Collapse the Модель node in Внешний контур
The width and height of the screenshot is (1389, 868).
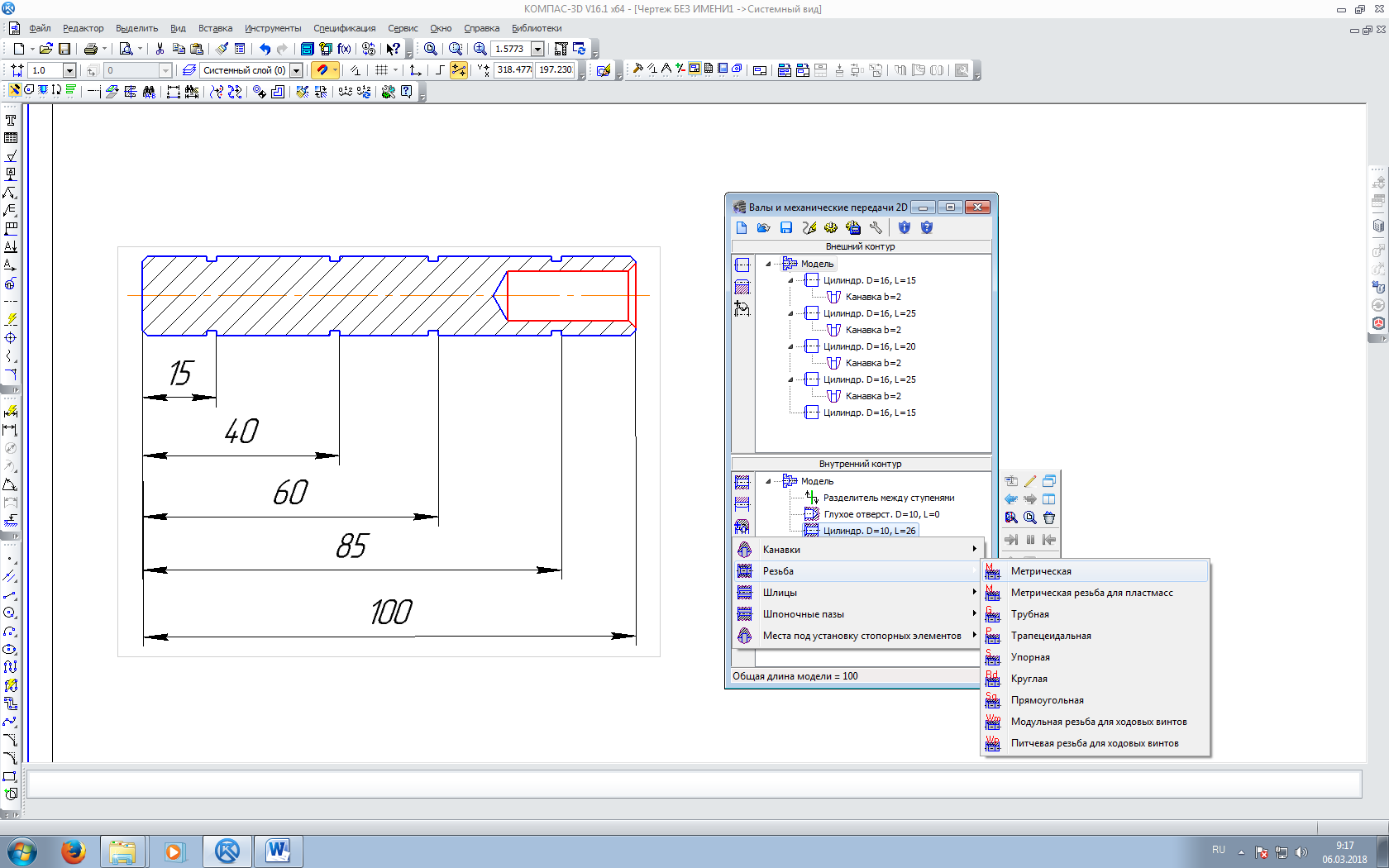coord(768,264)
